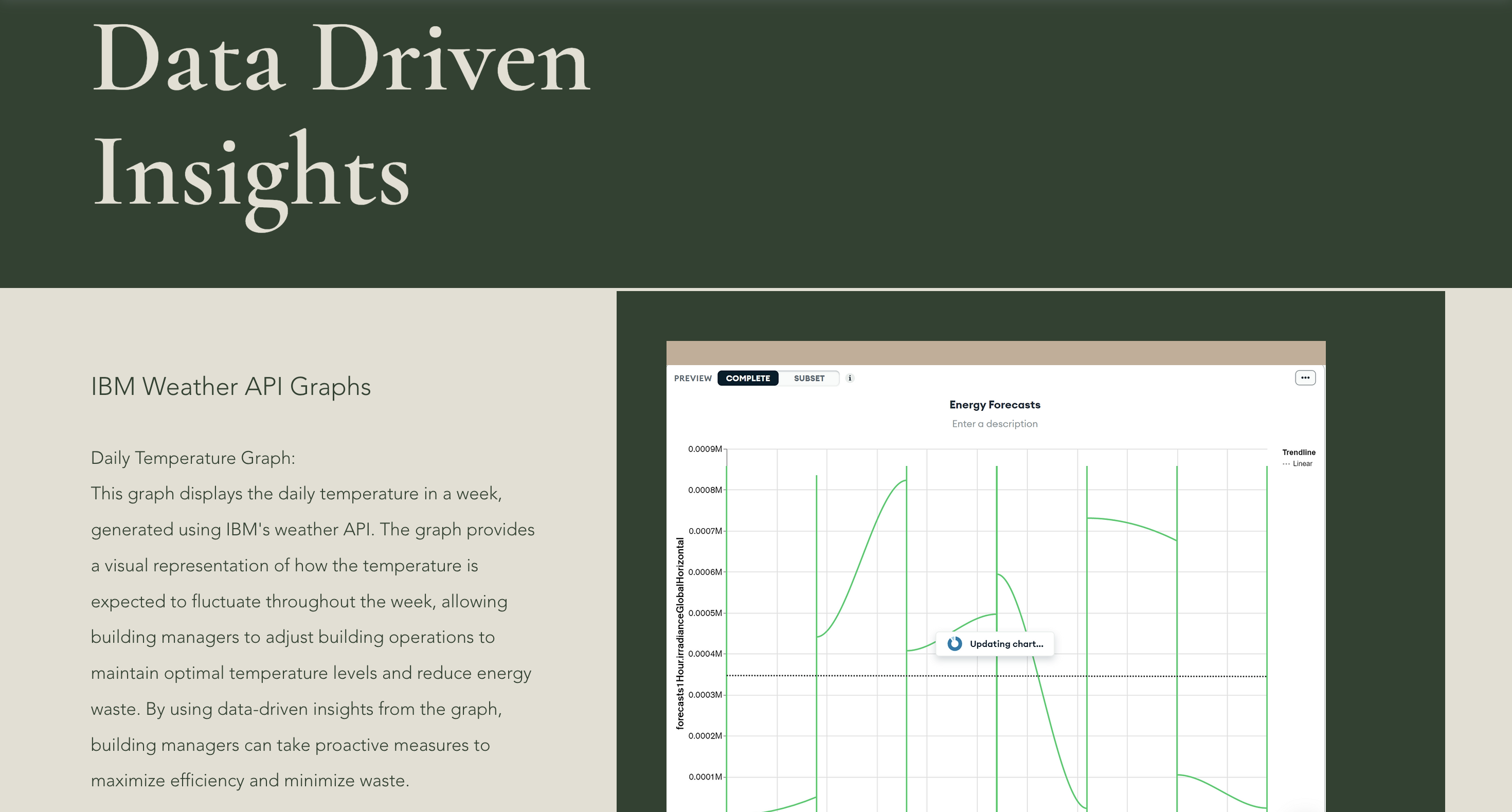
Task: Click the dotted Linear trendline legend marker
Action: click(x=1286, y=464)
